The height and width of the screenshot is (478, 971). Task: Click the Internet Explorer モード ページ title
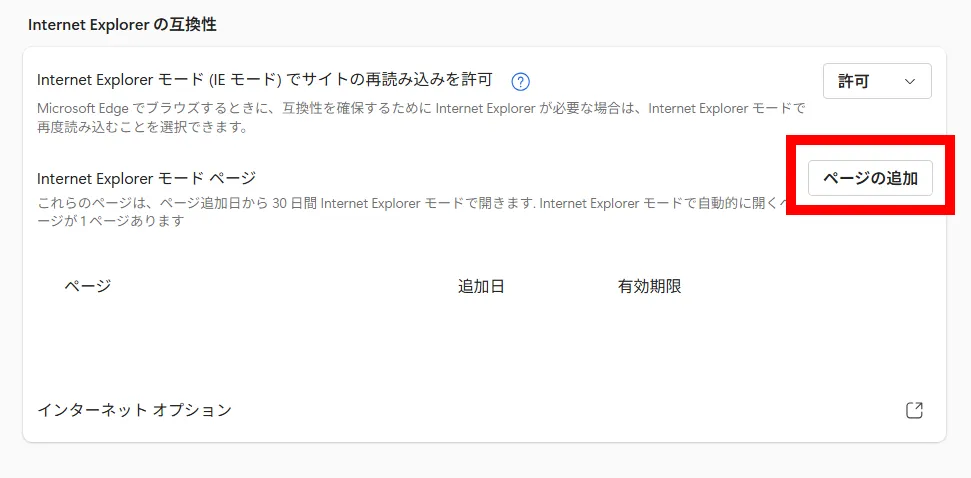[x=147, y=178]
